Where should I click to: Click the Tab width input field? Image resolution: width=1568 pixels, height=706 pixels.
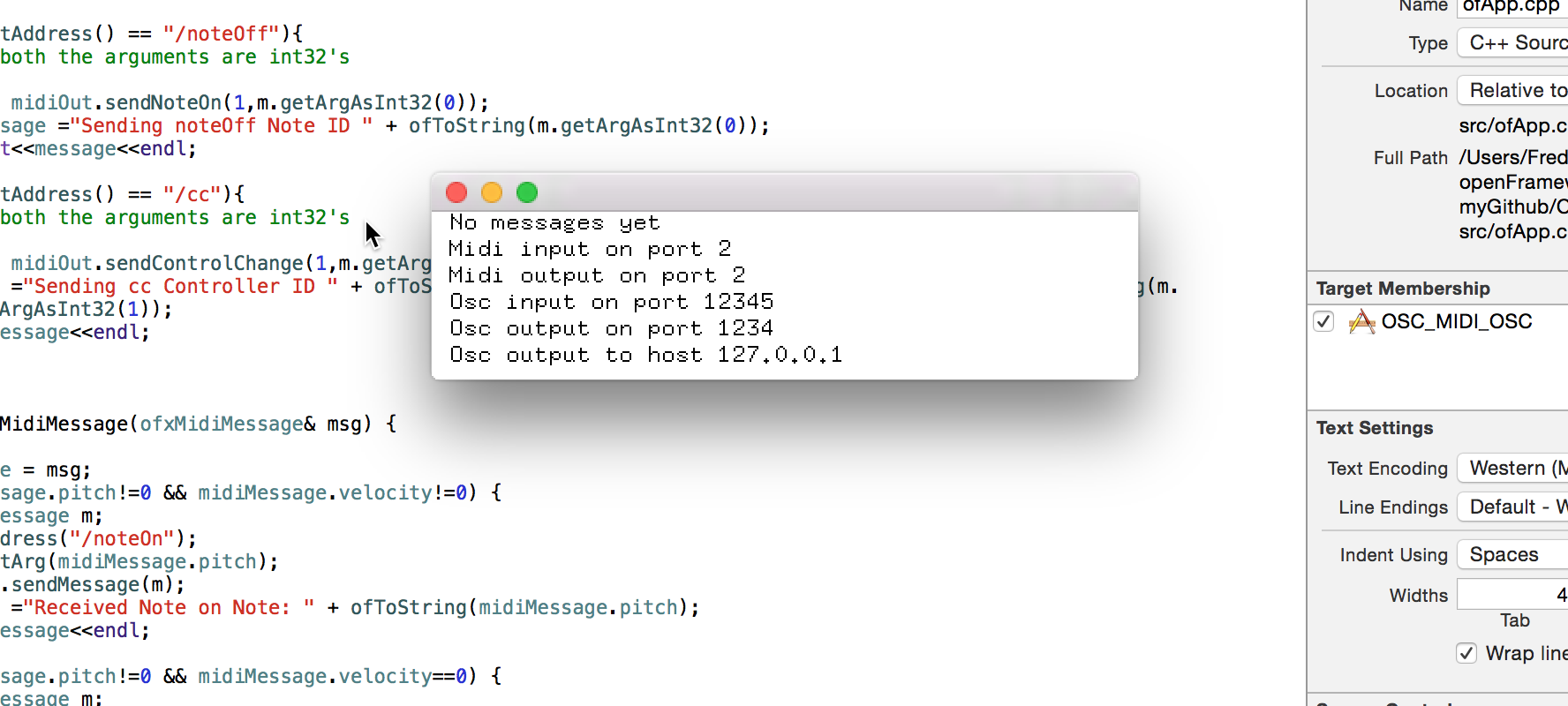1512,595
